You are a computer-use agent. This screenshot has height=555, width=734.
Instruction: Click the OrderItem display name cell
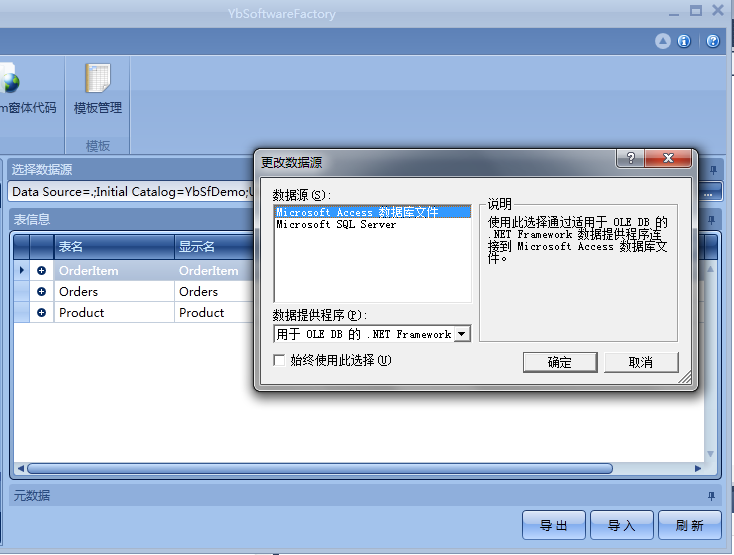[214, 270]
